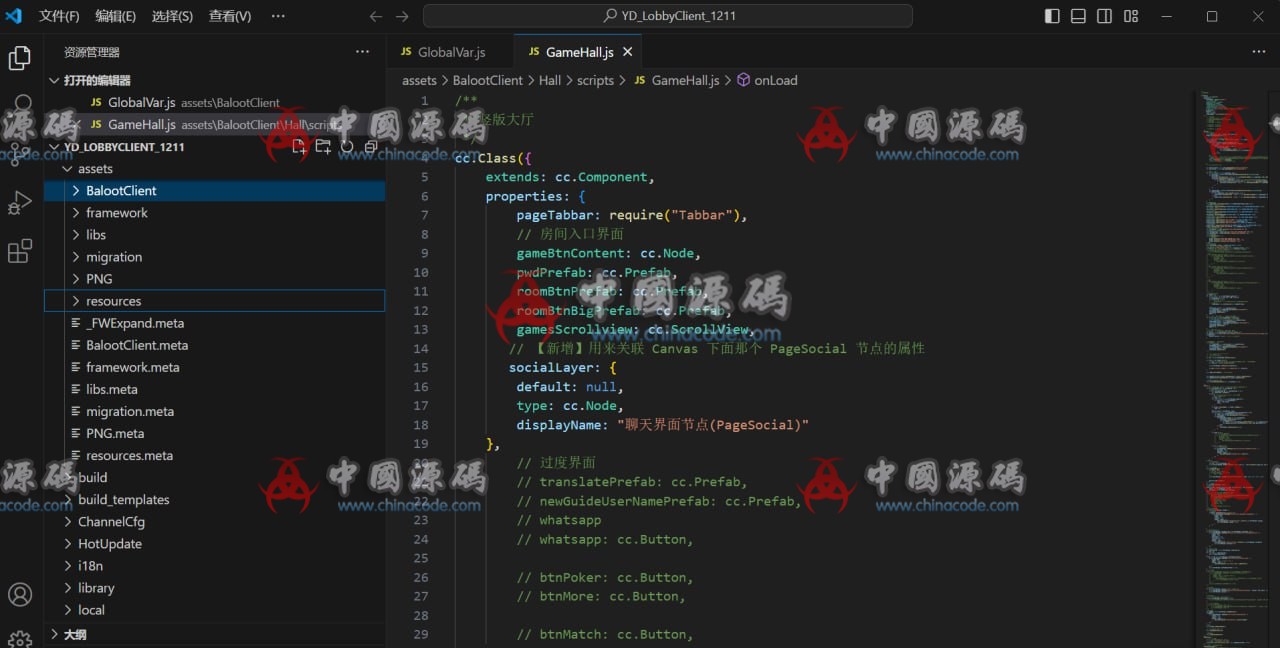Open the Run and Debug view
The height and width of the screenshot is (648, 1280).
point(20,203)
